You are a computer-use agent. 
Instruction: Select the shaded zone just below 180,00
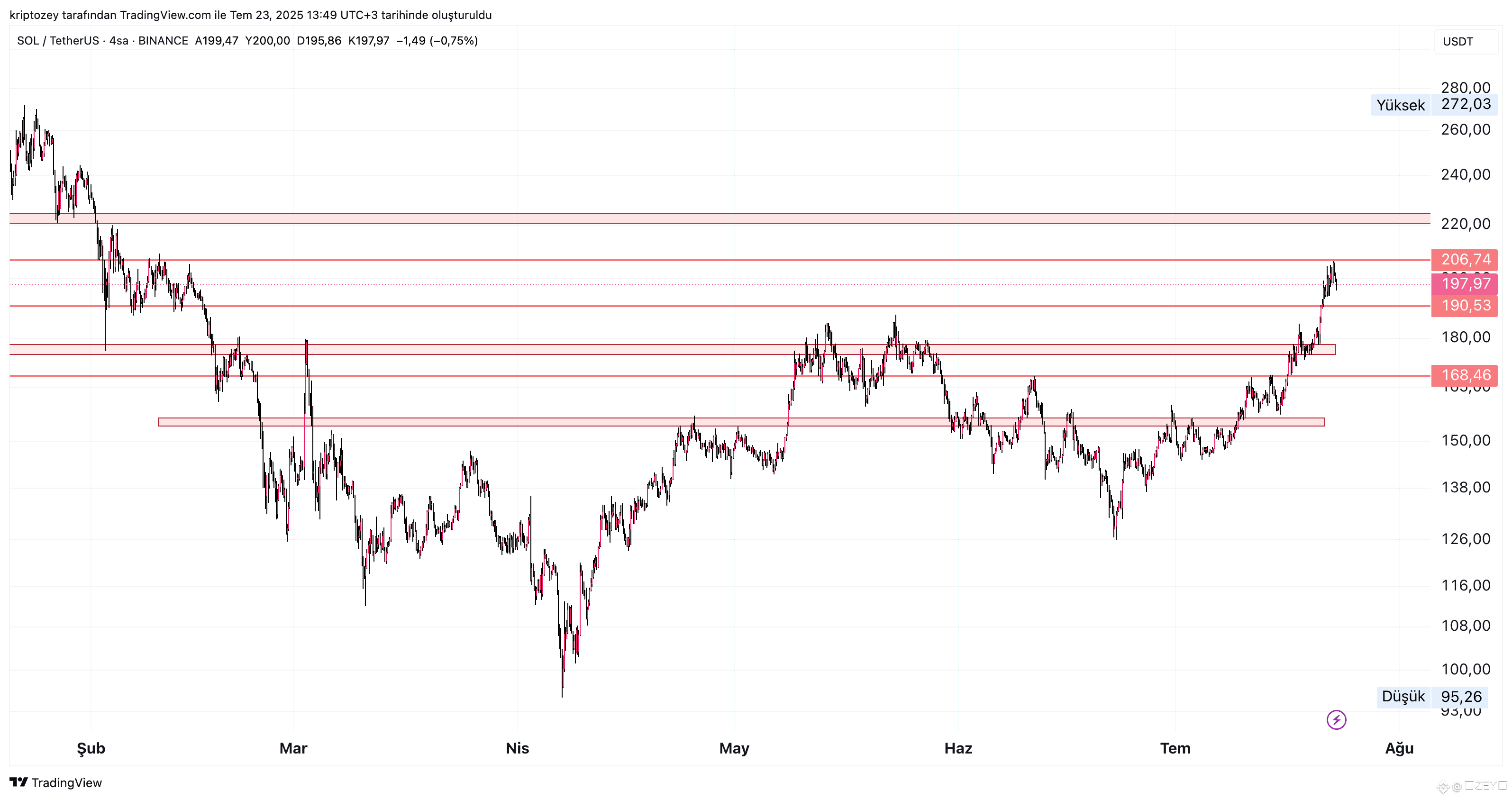(673, 350)
